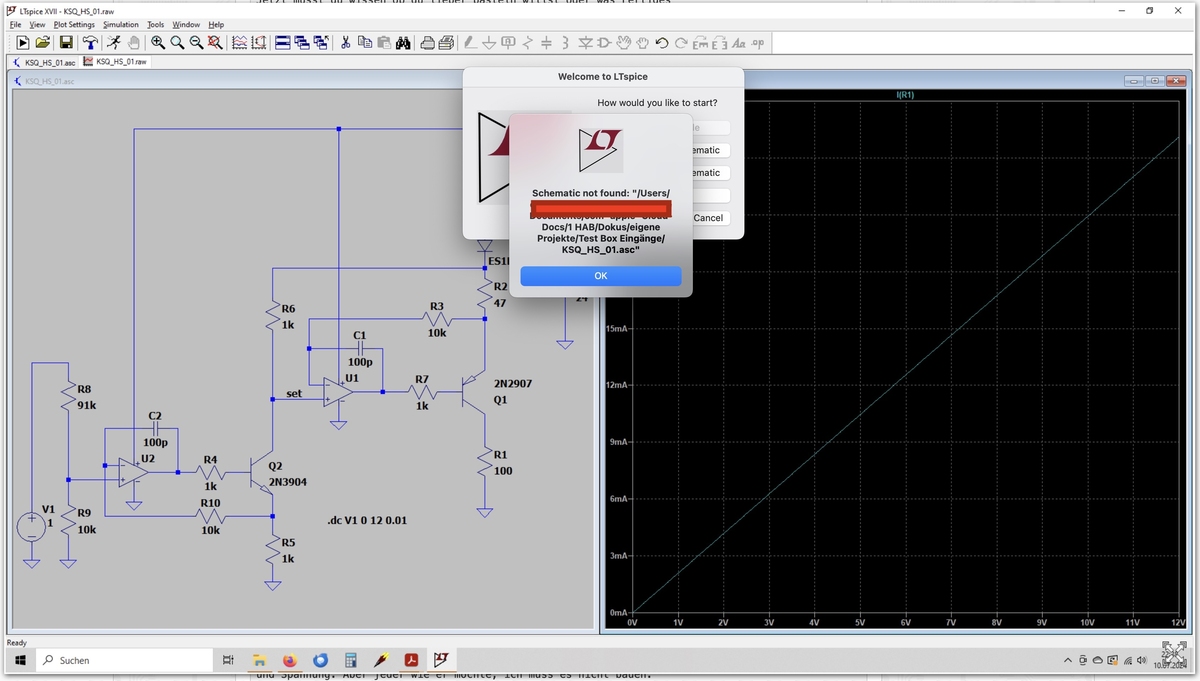The image size is (1200, 681).
Task: Click the New Schematic toolbar icon
Action: [23, 43]
